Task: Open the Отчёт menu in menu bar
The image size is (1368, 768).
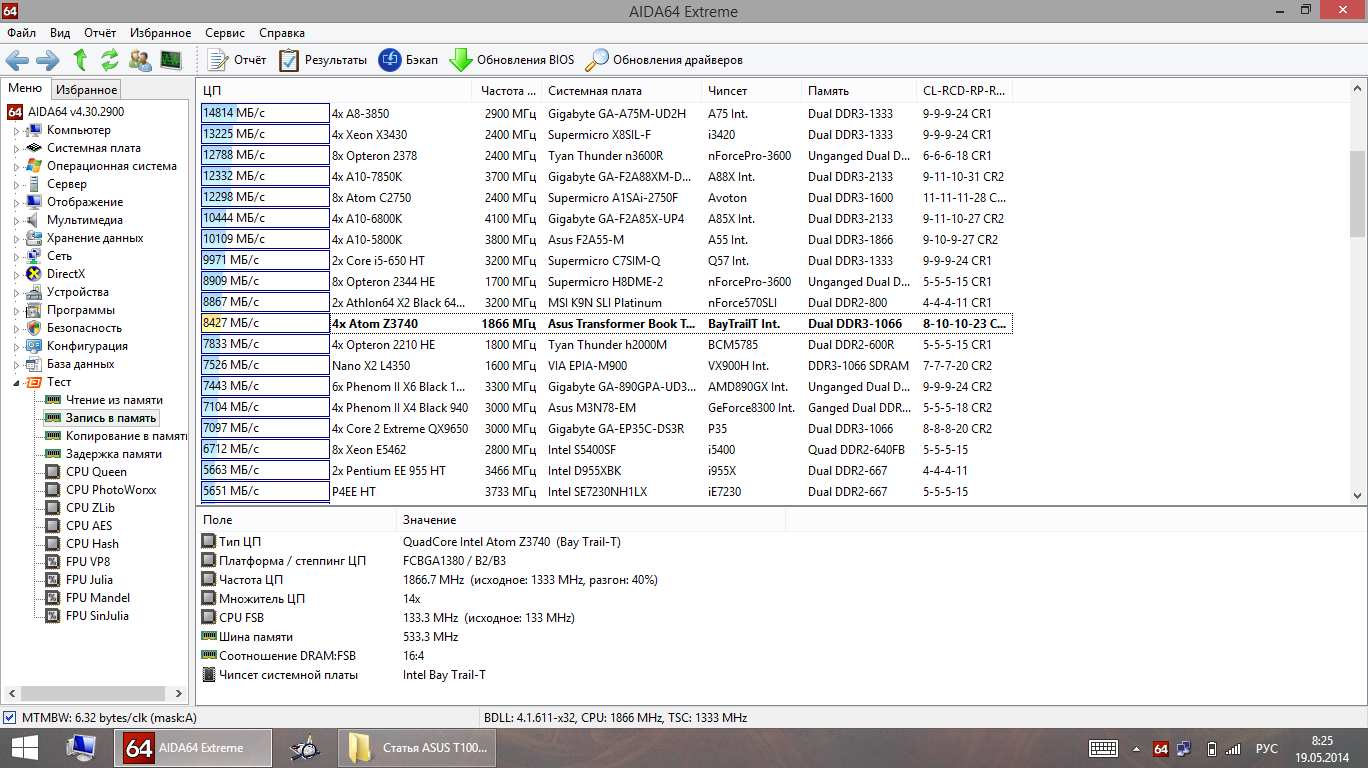Action: [100, 33]
